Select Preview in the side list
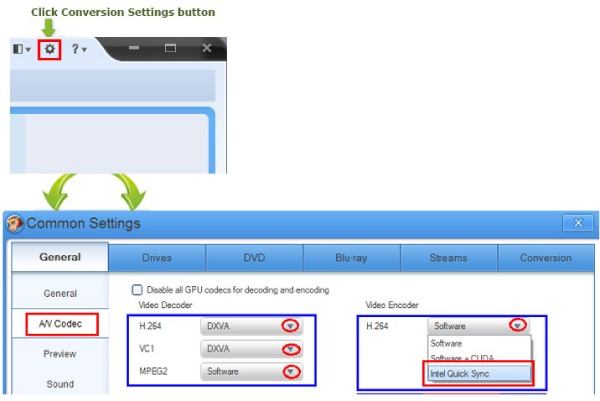Viewport: 600px width, 401px height. [60, 354]
